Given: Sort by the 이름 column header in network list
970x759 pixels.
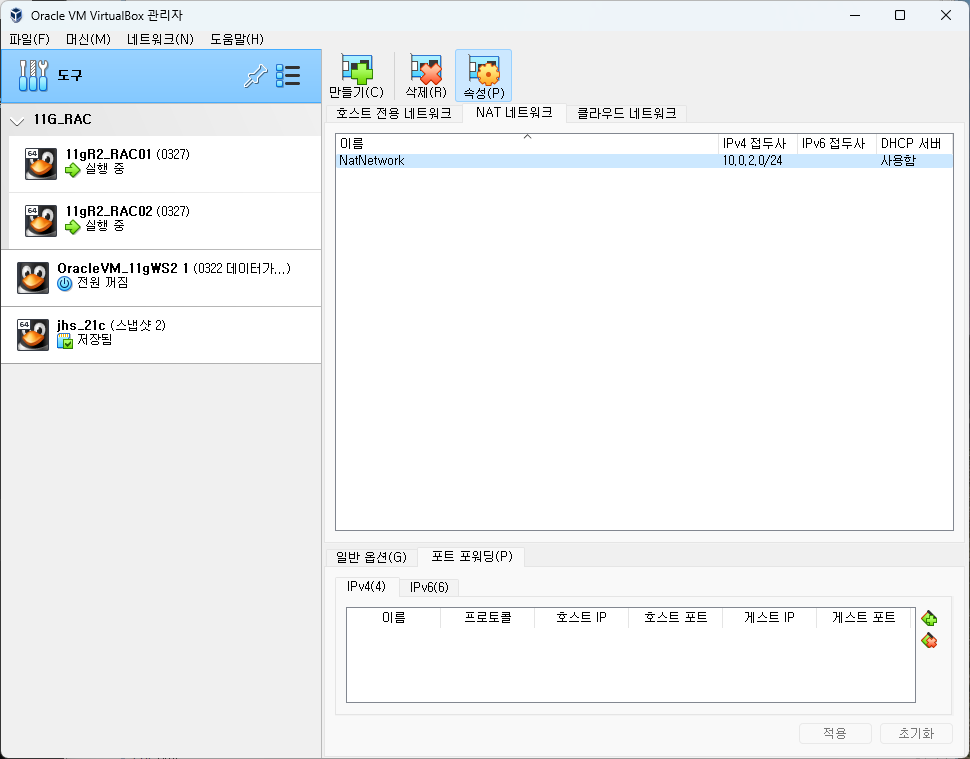Looking at the screenshot, I should tap(527, 144).
